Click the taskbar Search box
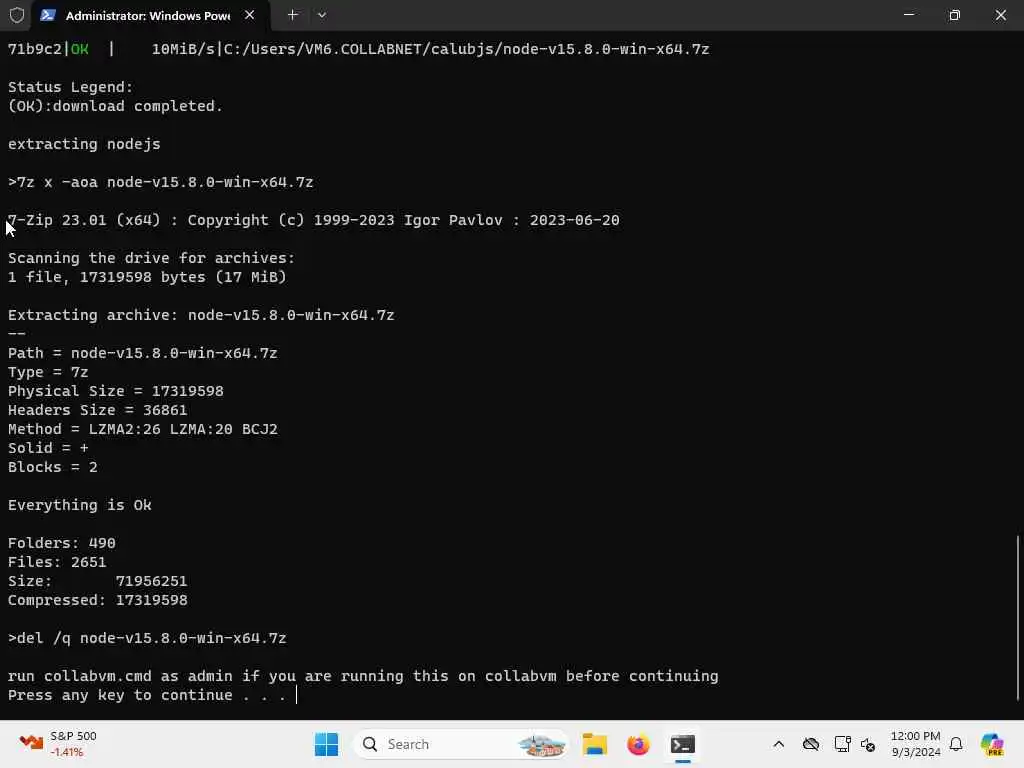Screen dimensions: 1024x768 pyautogui.click(x=460, y=744)
